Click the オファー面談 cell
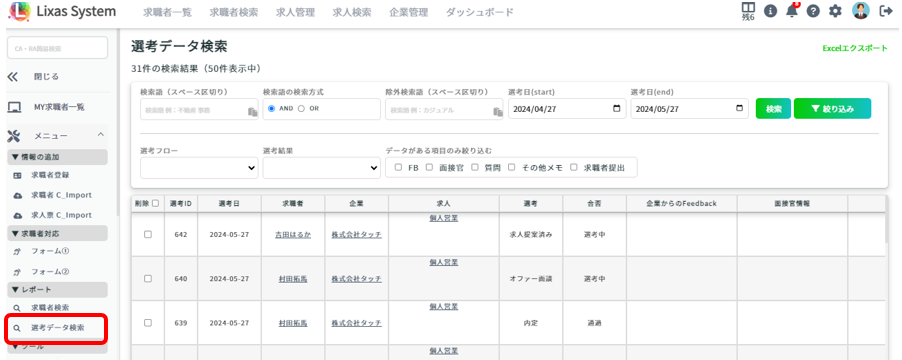This screenshot has height=360, width=902. (531, 278)
